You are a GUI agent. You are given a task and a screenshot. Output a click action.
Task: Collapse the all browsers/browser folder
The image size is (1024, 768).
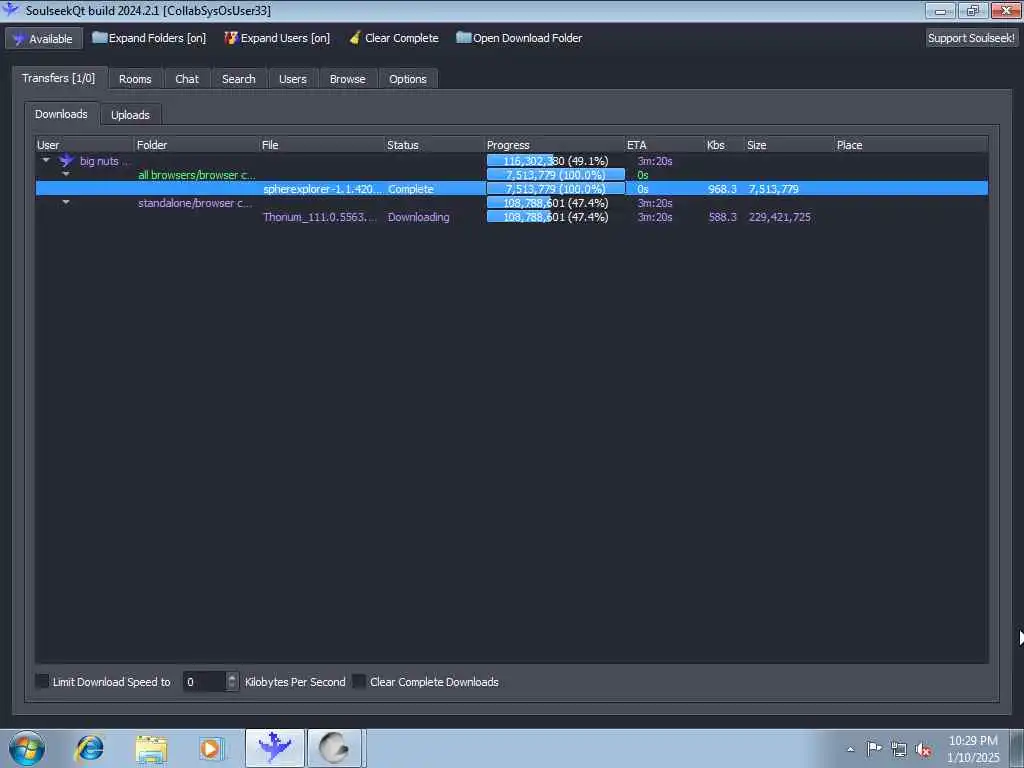pos(66,174)
